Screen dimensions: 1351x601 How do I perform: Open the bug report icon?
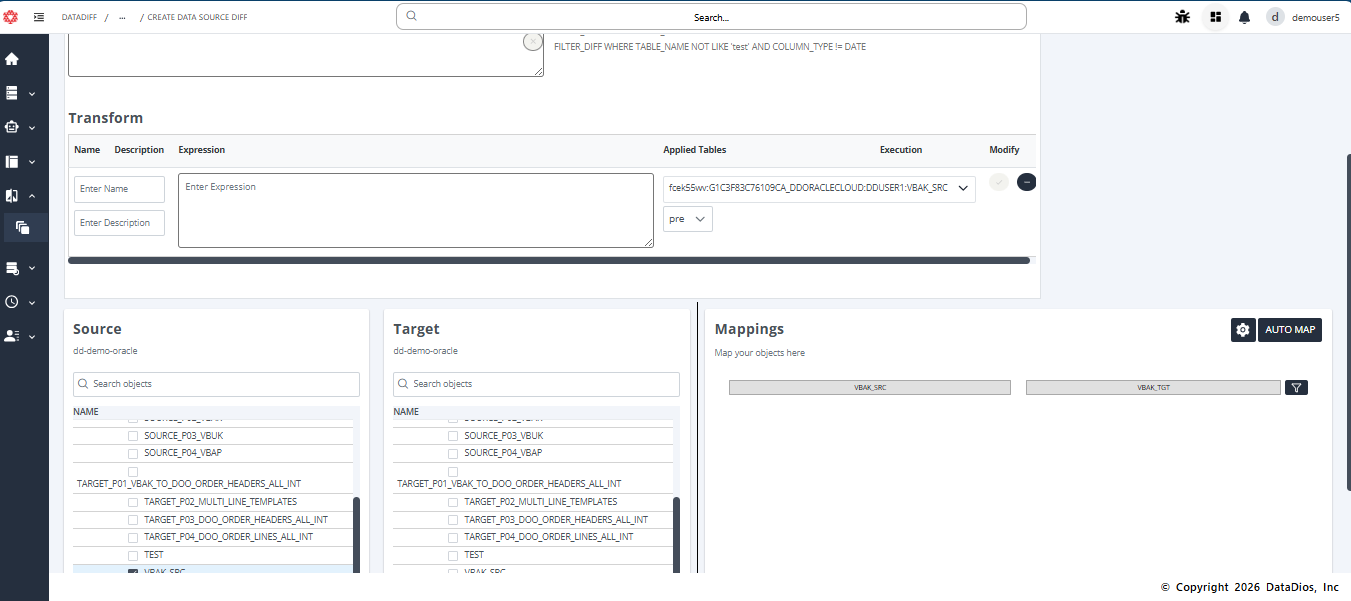tap(1182, 17)
